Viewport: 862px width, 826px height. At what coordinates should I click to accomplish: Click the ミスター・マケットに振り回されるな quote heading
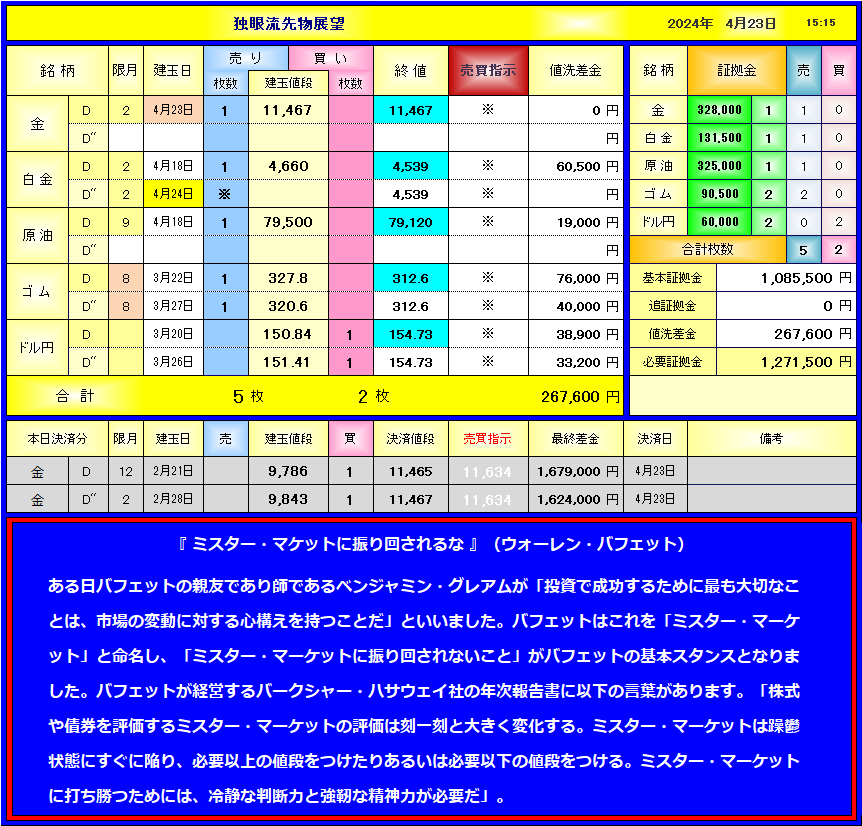click(328, 544)
